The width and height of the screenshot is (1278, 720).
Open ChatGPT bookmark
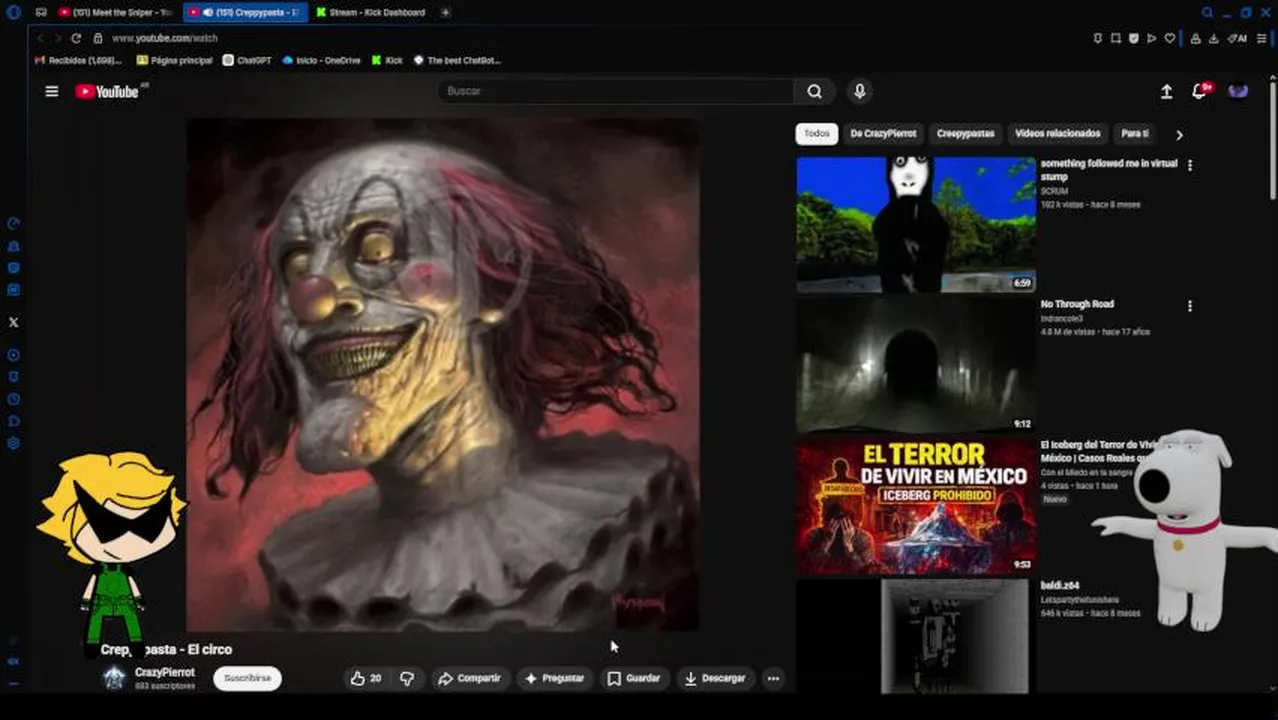(x=247, y=60)
